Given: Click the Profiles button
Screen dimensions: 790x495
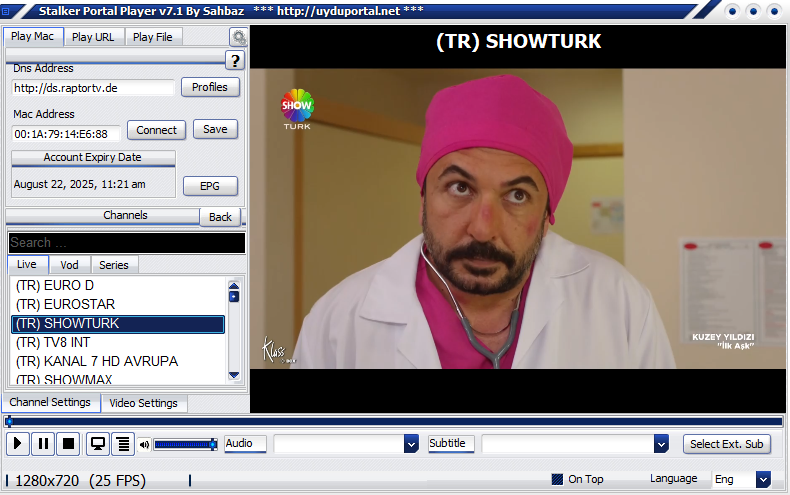Looking at the screenshot, I should (210, 87).
